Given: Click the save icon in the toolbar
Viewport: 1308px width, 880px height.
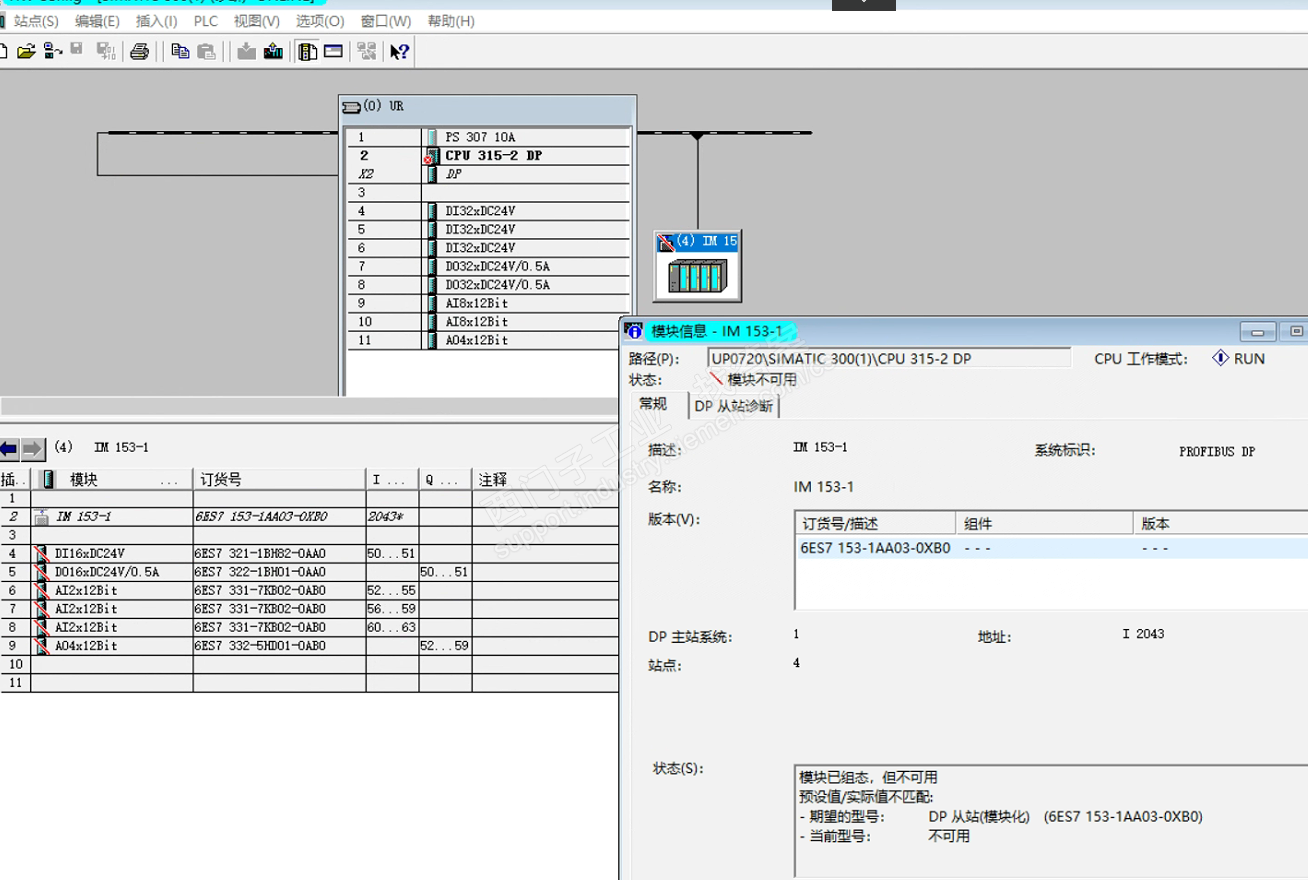Looking at the screenshot, I should tap(77, 50).
